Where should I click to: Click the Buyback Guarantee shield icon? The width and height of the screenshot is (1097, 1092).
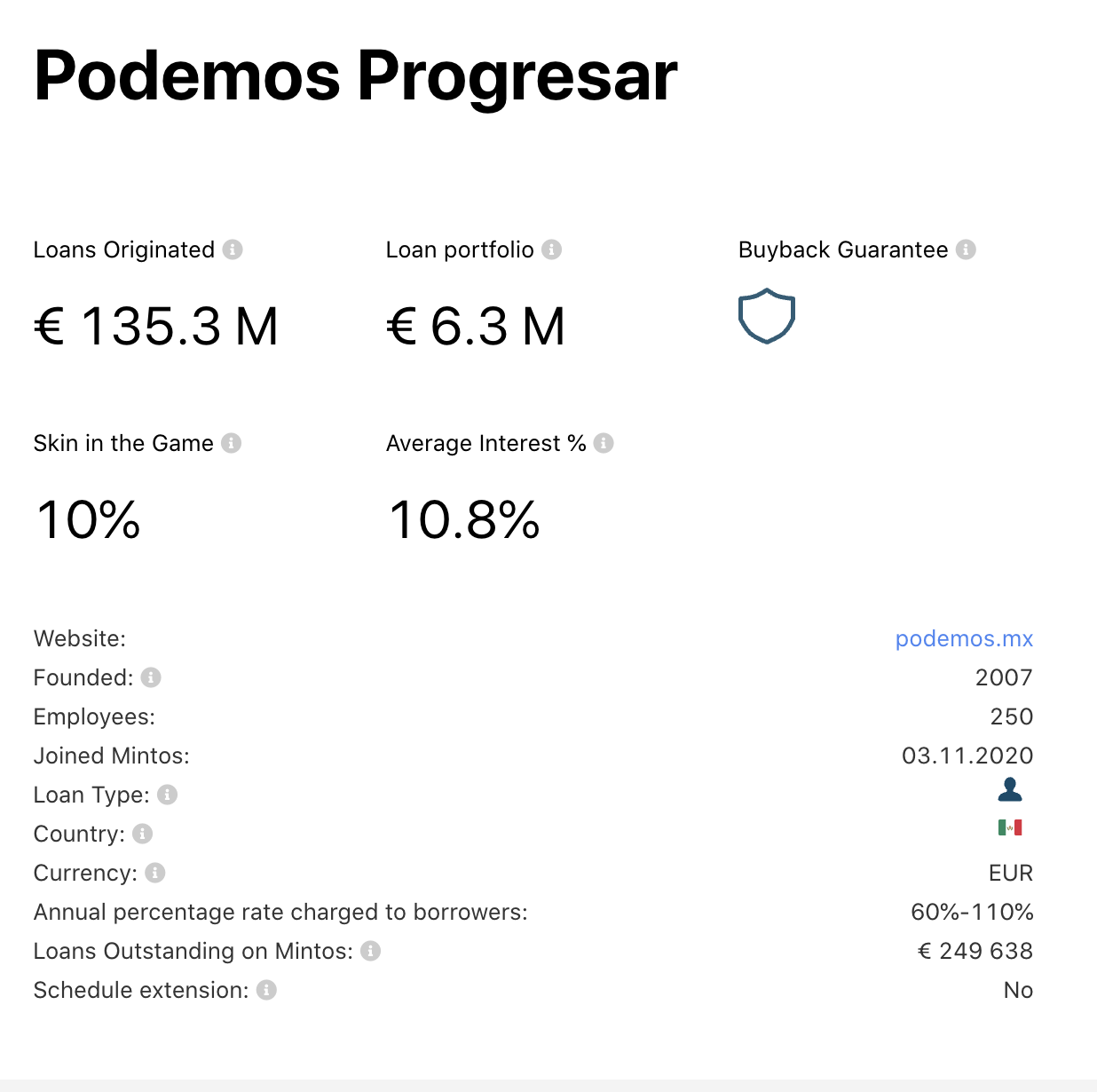pos(767,316)
